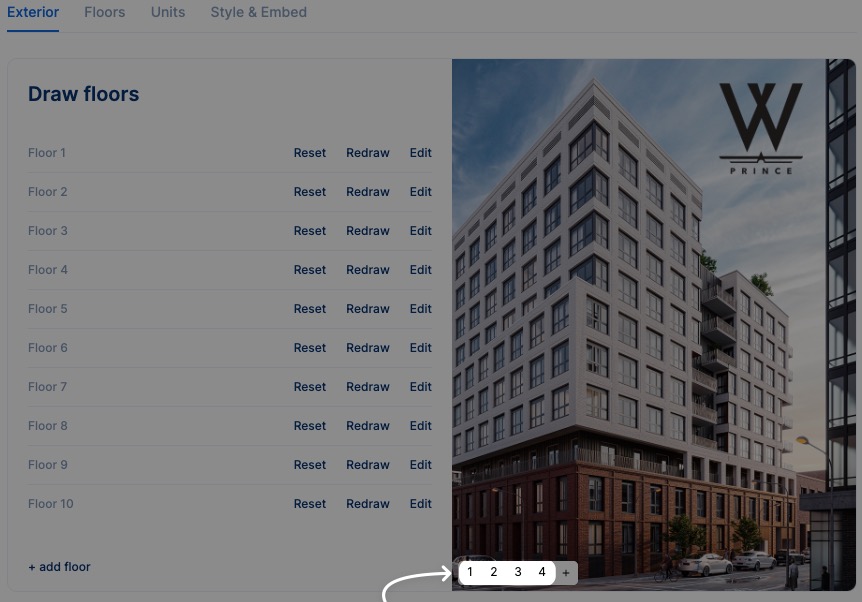The width and height of the screenshot is (862, 602).
Task: Select exterior view number 1
Action: 470,572
